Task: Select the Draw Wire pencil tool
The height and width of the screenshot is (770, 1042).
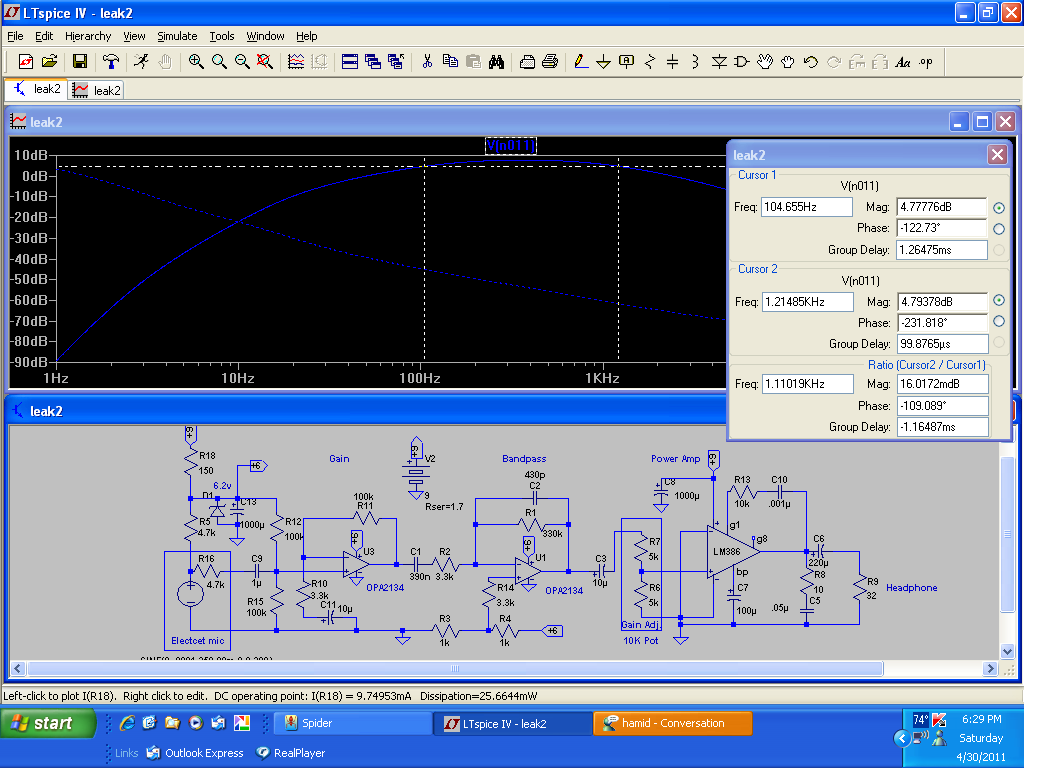Action: (581, 62)
